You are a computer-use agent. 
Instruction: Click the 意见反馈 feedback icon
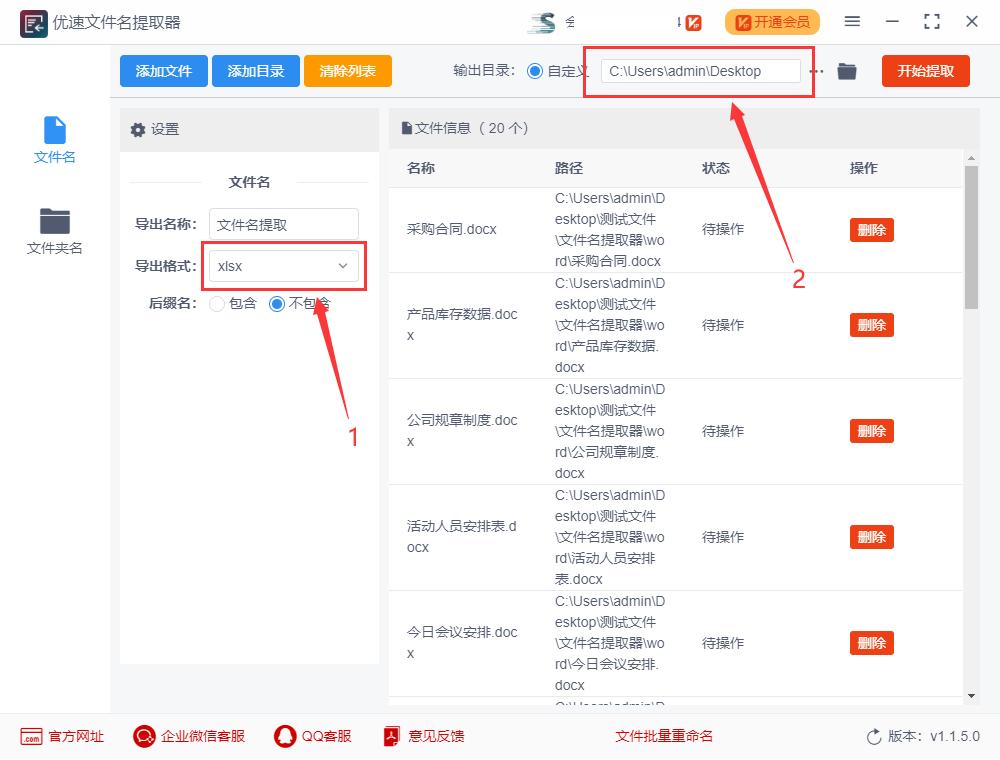pyautogui.click(x=390, y=736)
